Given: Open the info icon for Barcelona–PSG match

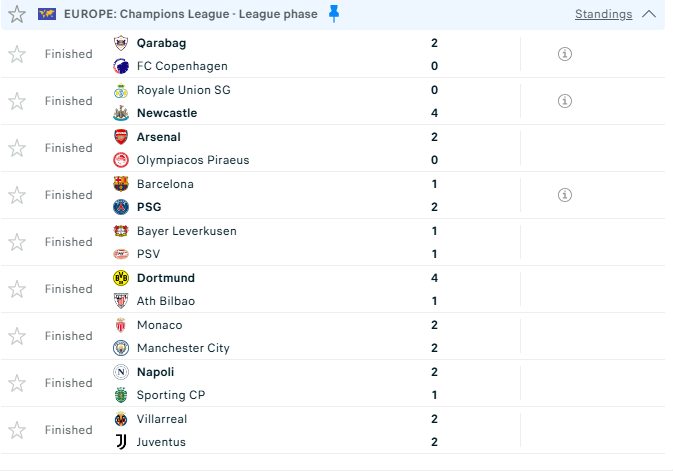Looking at the screenshot, I should [x=564, y=195].
